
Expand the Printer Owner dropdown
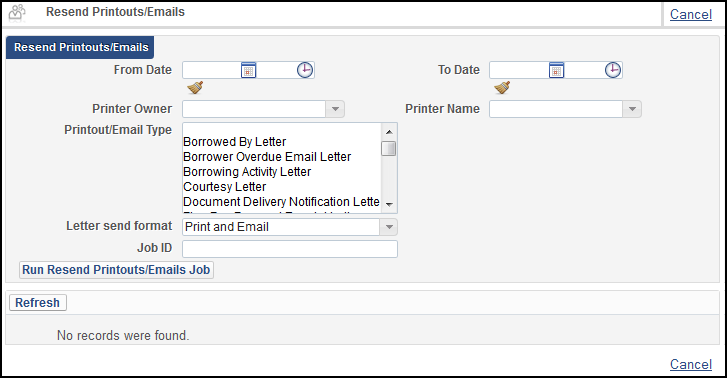335,109
